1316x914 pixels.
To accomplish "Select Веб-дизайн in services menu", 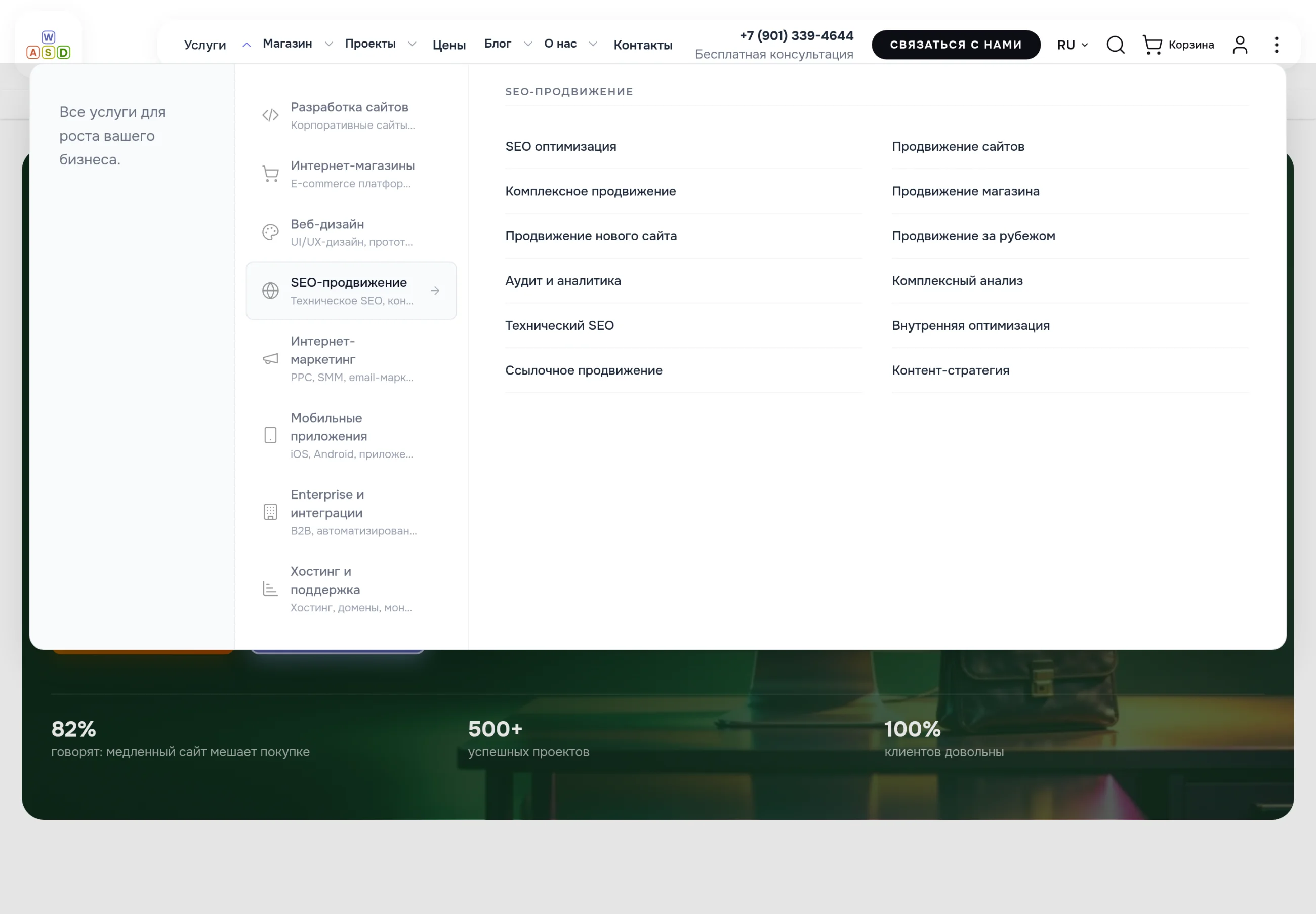I will [x=352, y=232].
